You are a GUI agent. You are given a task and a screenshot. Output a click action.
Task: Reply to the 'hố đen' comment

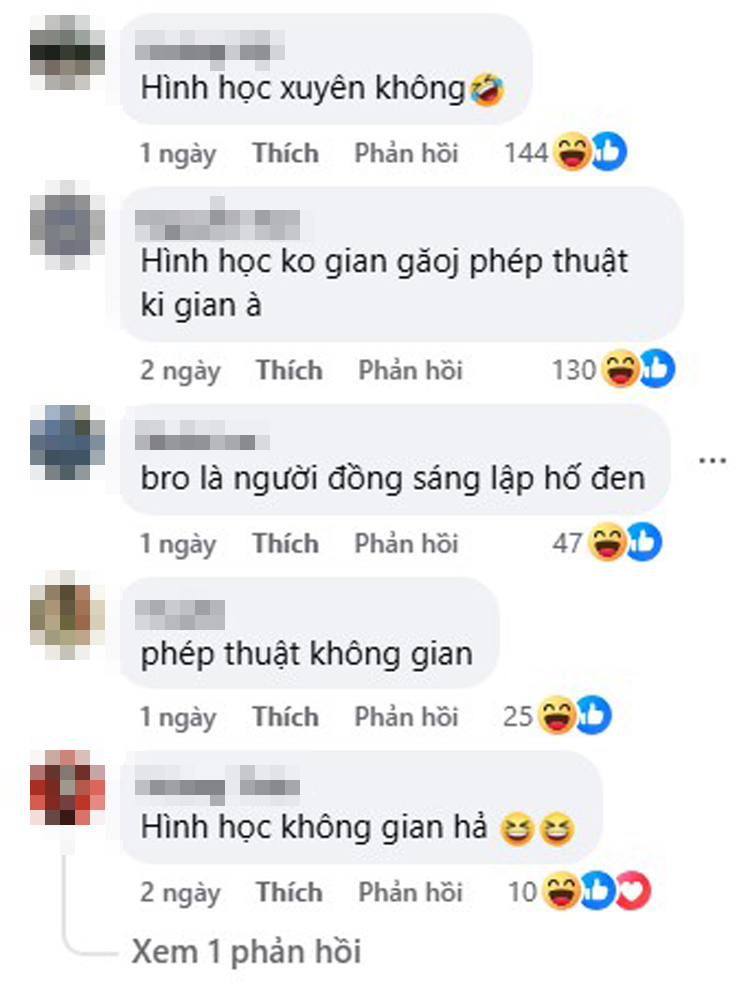pyautogui.click(x=406, y=544)
